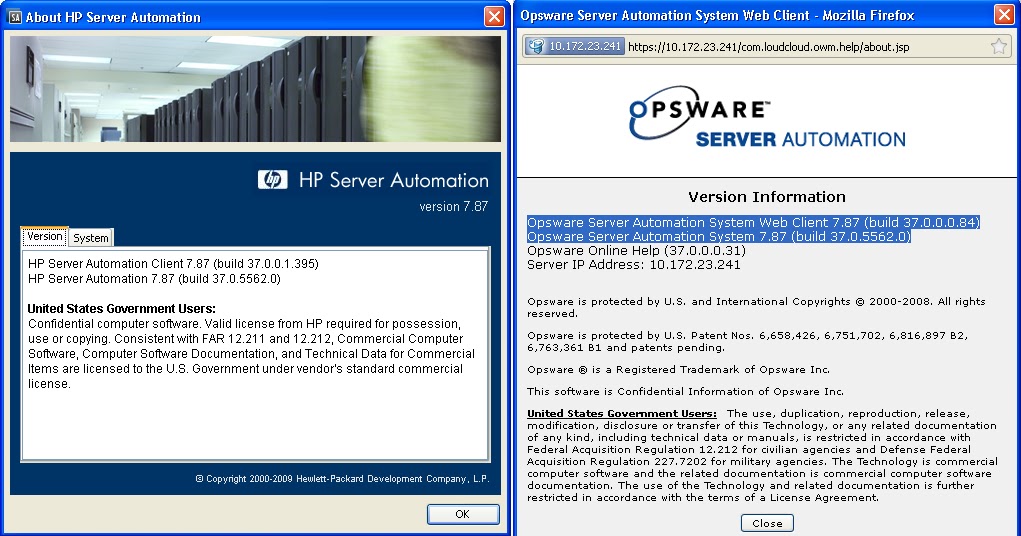This screenshot has height=536, width=1021.
Task: Click 'HP Server Automation 7.87 (build 37.0.5562.0)' line
Action: [154, 279]
